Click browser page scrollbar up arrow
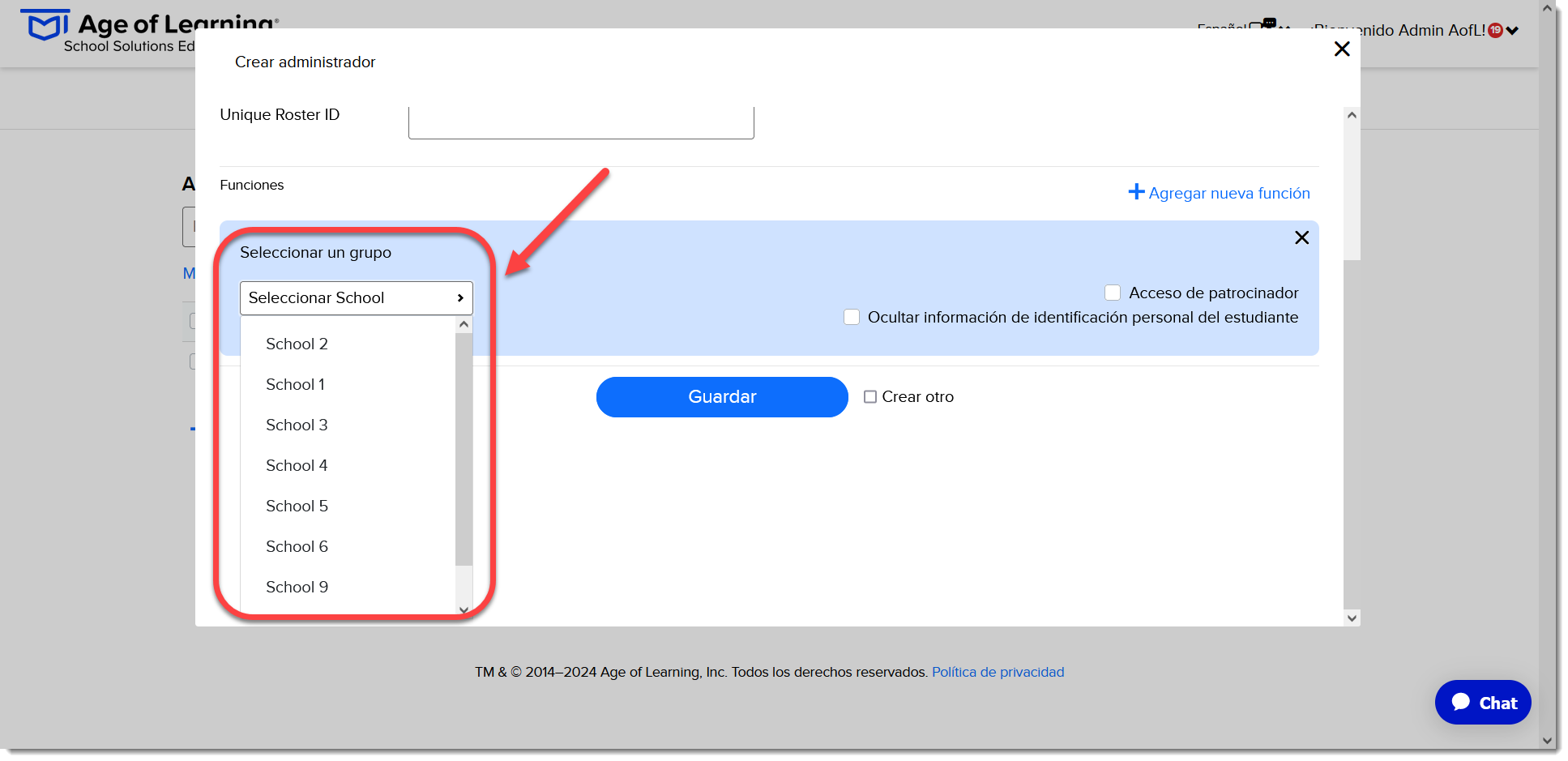The image size is (1568, 761). [1547, 8]
